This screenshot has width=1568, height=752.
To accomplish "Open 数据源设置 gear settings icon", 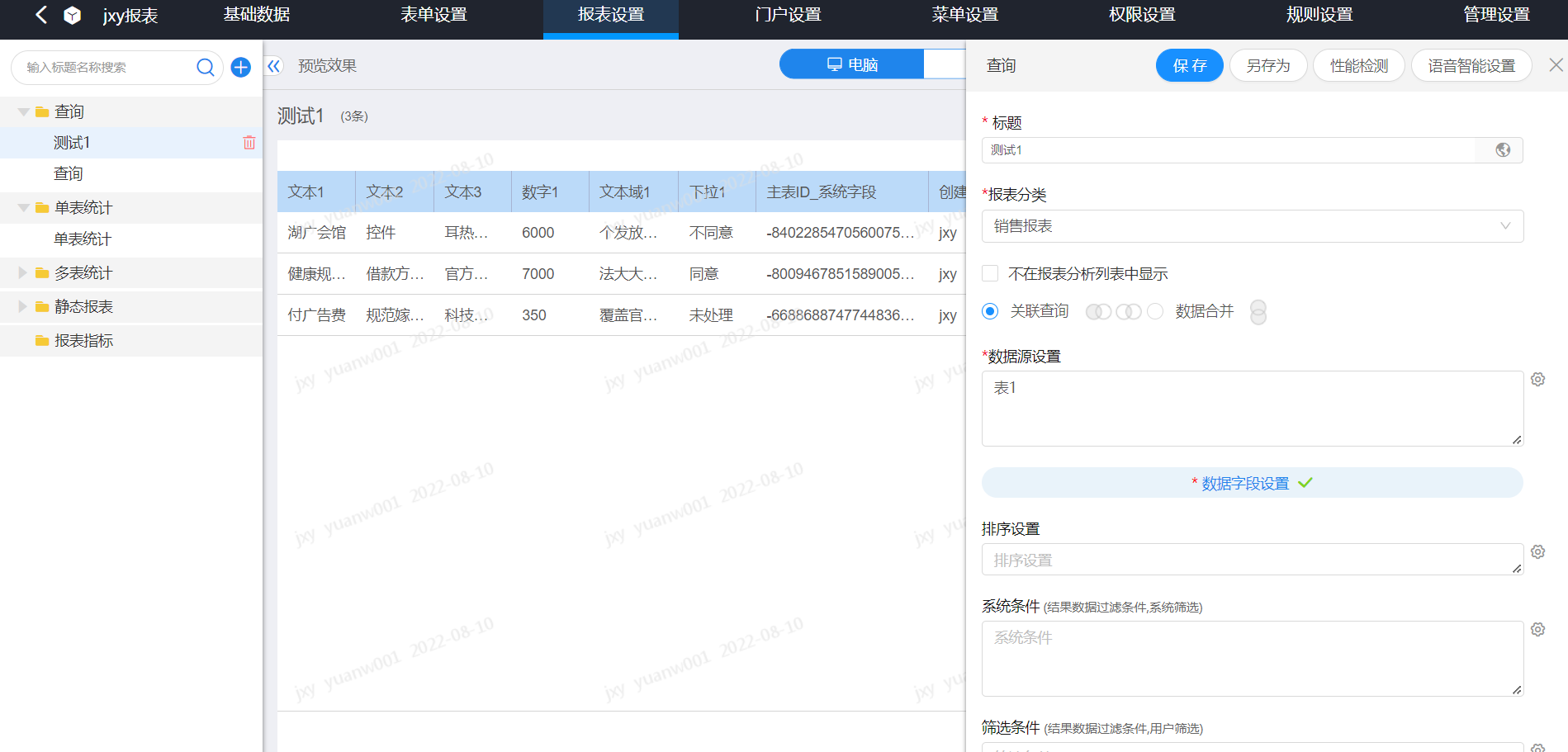I will (1537, 380).
